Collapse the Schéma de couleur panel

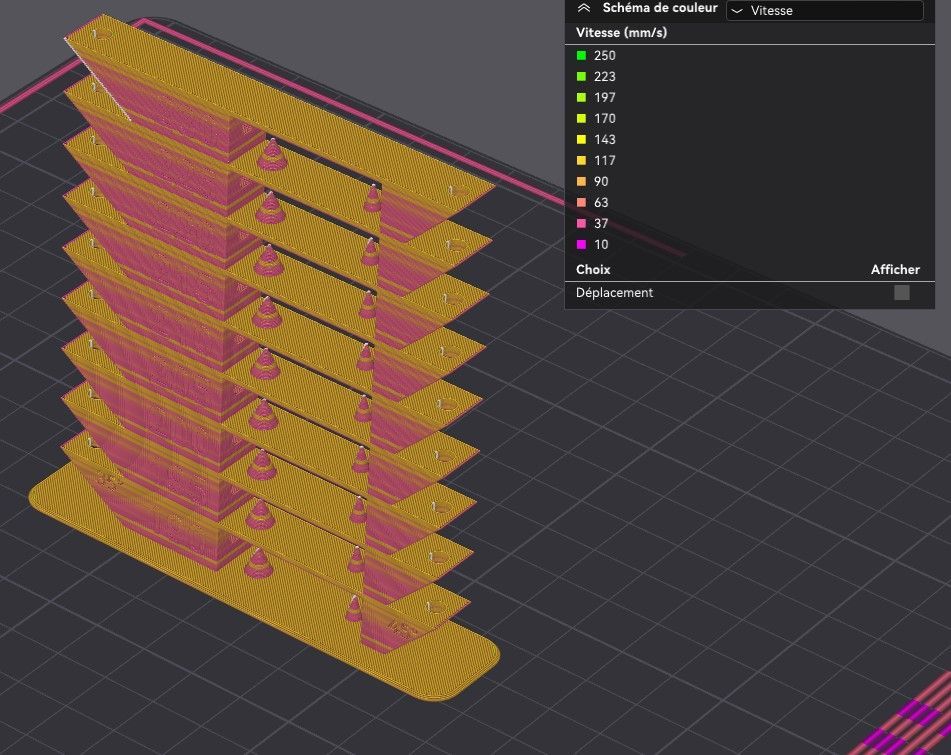tap(583, 8)
